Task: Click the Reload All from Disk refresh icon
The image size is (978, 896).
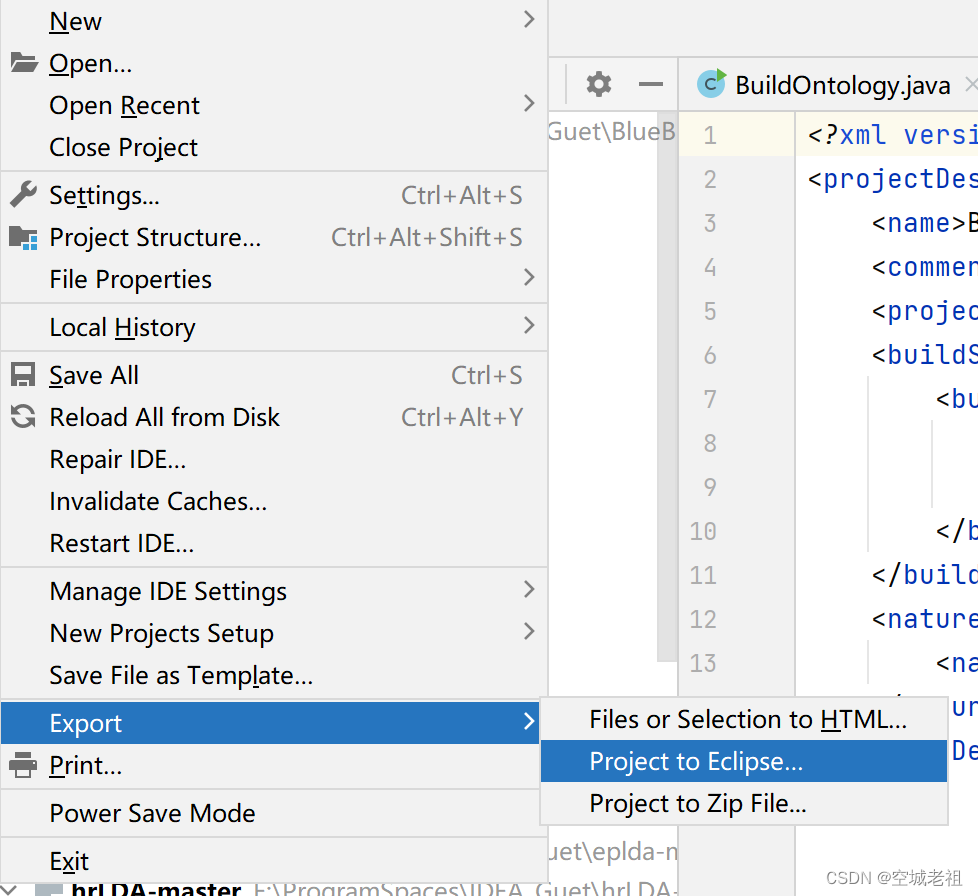Action: (22, 417)
